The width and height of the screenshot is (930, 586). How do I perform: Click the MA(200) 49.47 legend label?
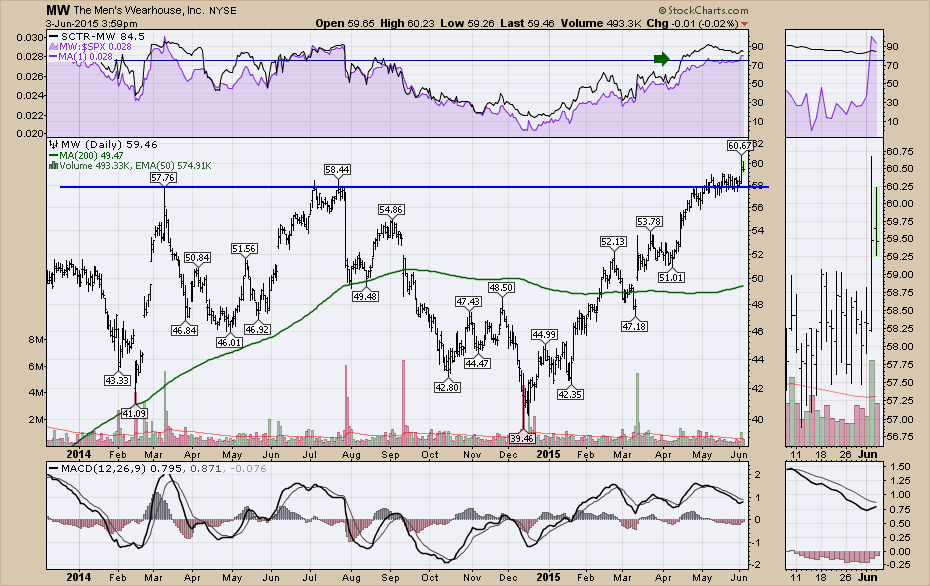click(87, 155)
